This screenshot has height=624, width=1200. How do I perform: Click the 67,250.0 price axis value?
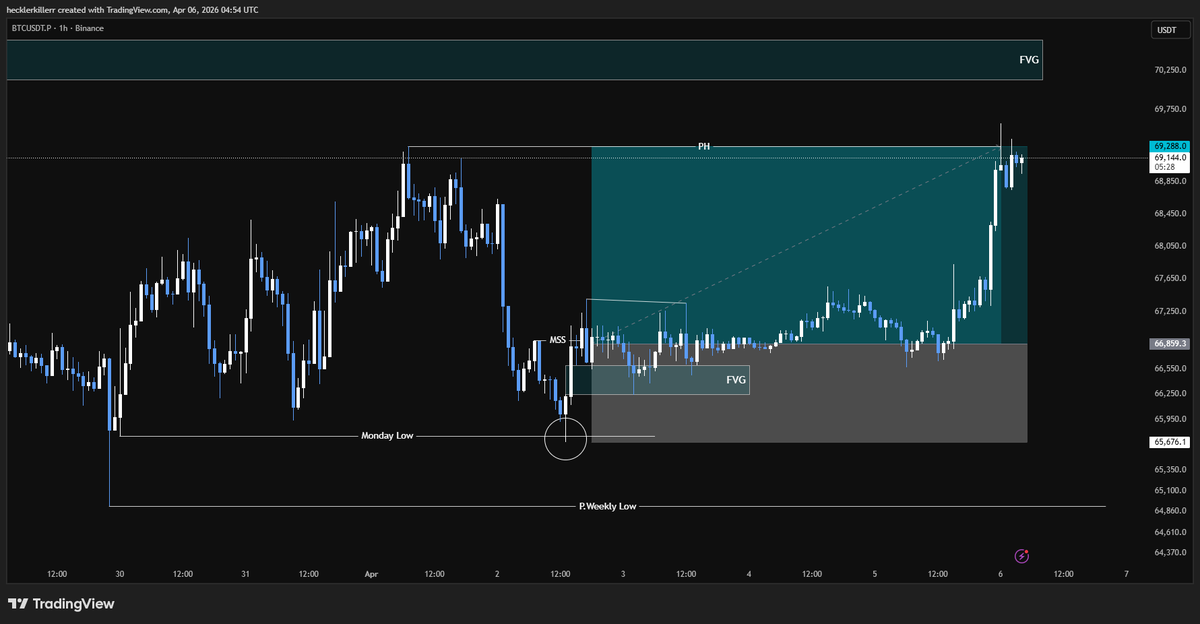click(x=1169, y=311)
